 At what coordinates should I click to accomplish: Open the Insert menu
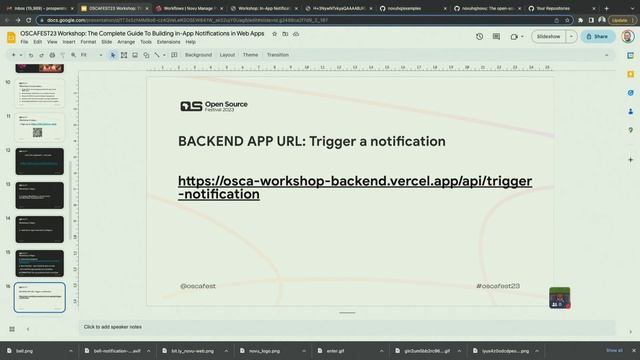(69, 42)
